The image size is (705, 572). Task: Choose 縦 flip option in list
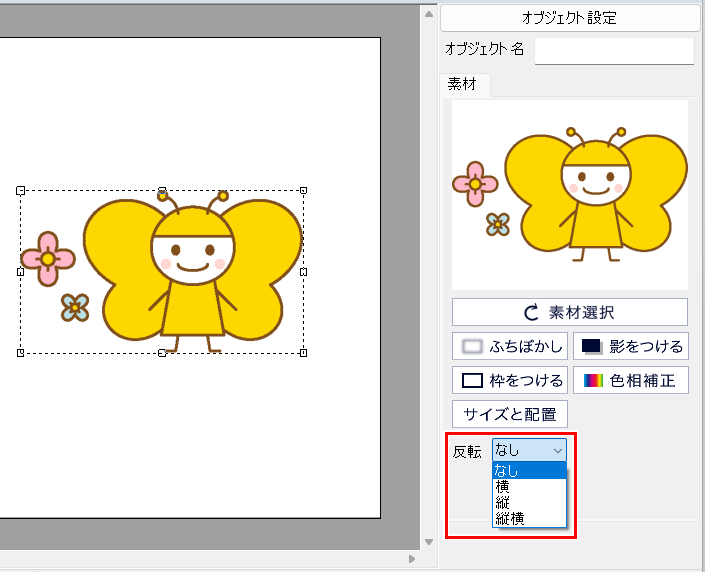(x=529, y=502)
